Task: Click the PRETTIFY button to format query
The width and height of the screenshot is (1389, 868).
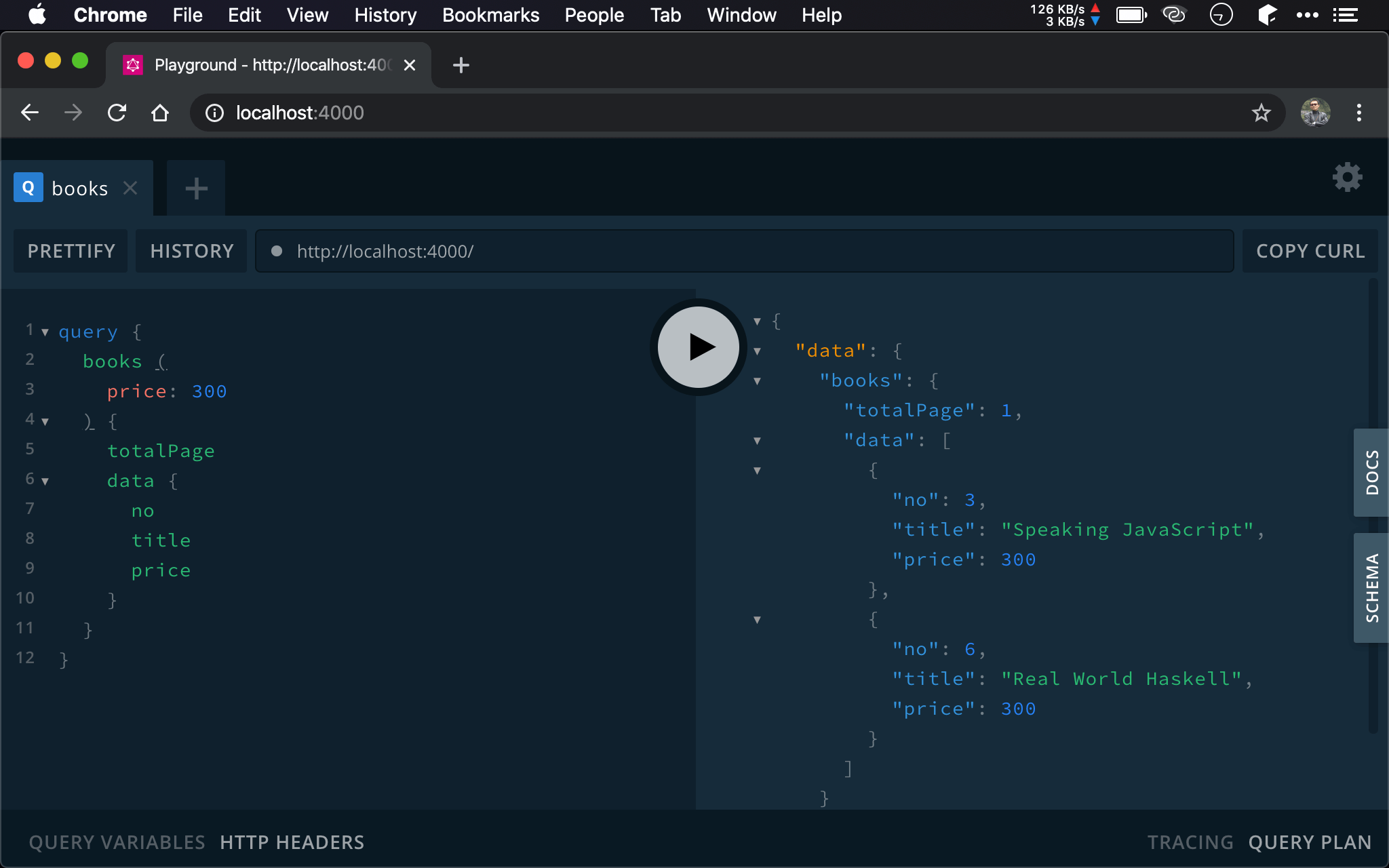Action: pyautogui.click(x=71, y=251)
